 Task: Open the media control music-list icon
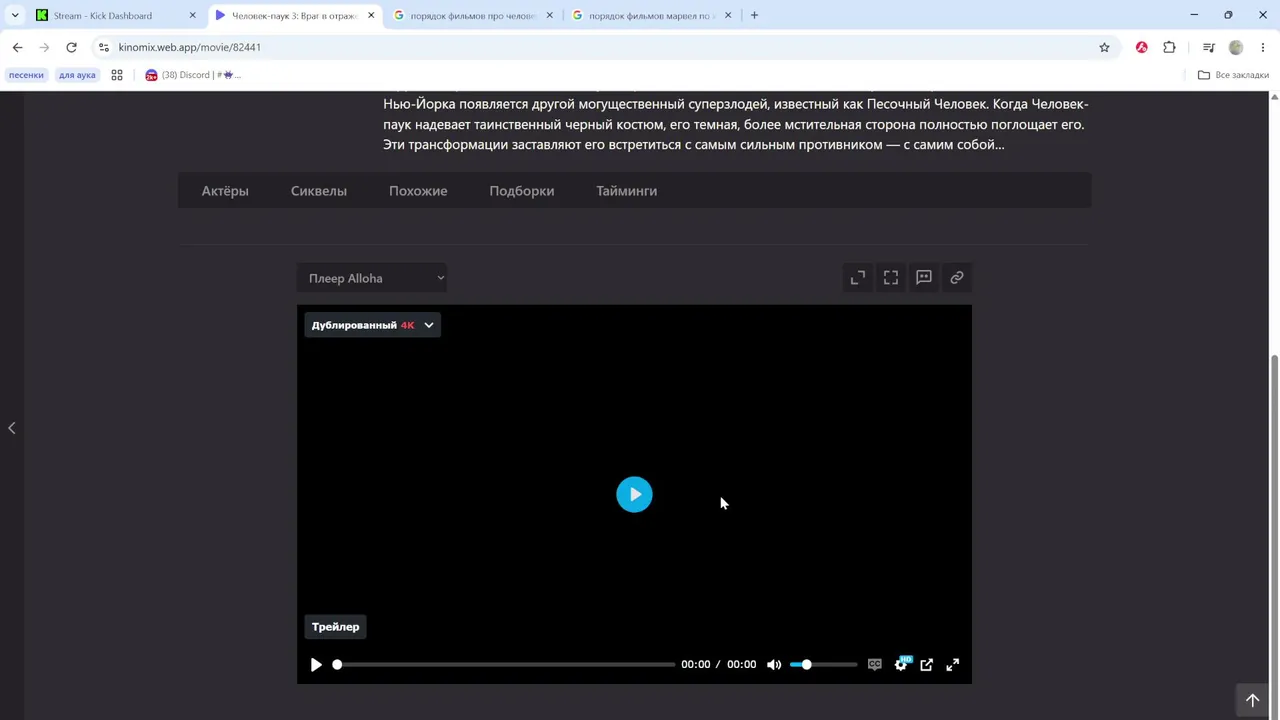click(x=1208, y=47)
